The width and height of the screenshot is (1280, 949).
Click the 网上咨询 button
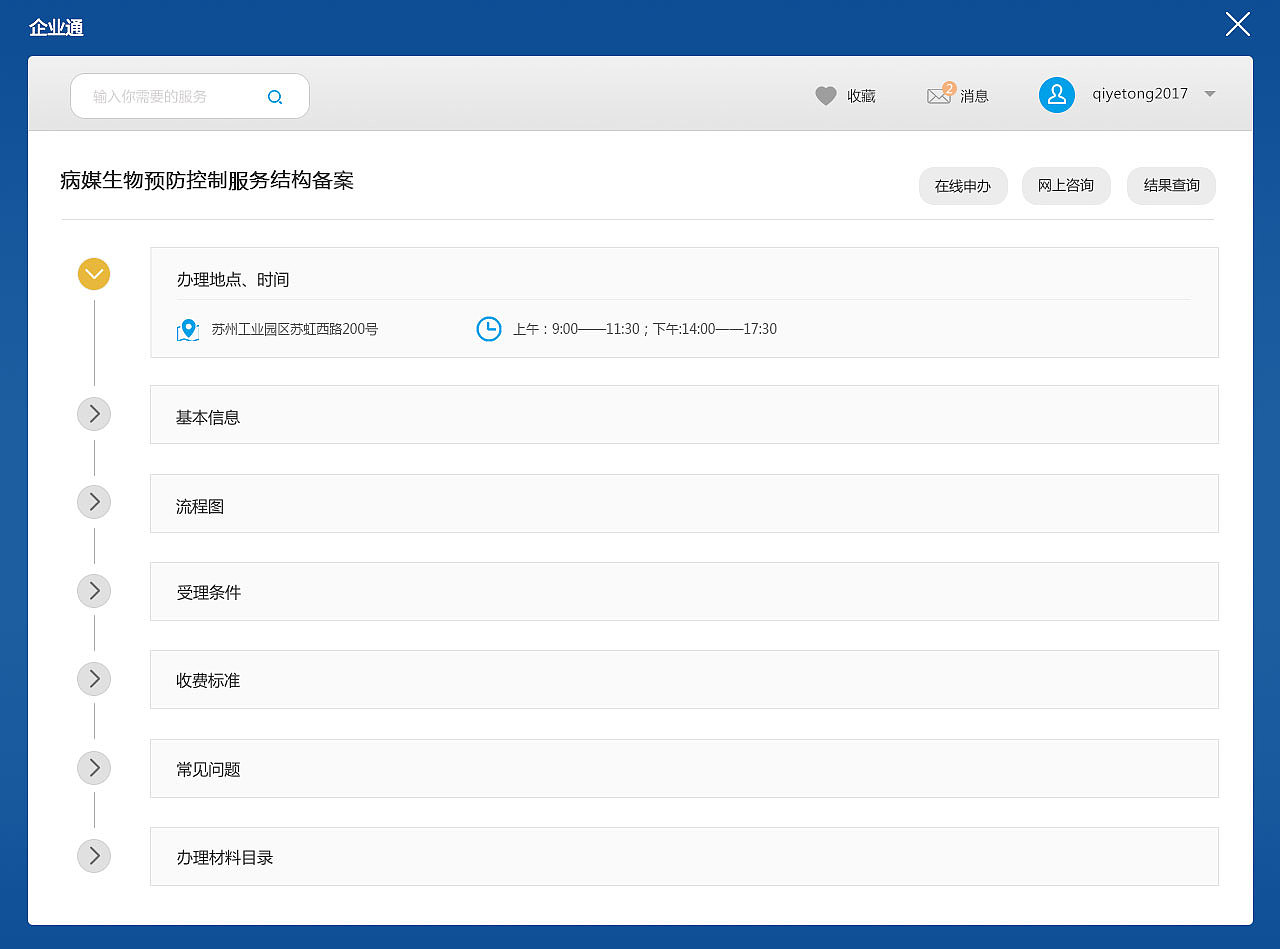click(1066, 186)
